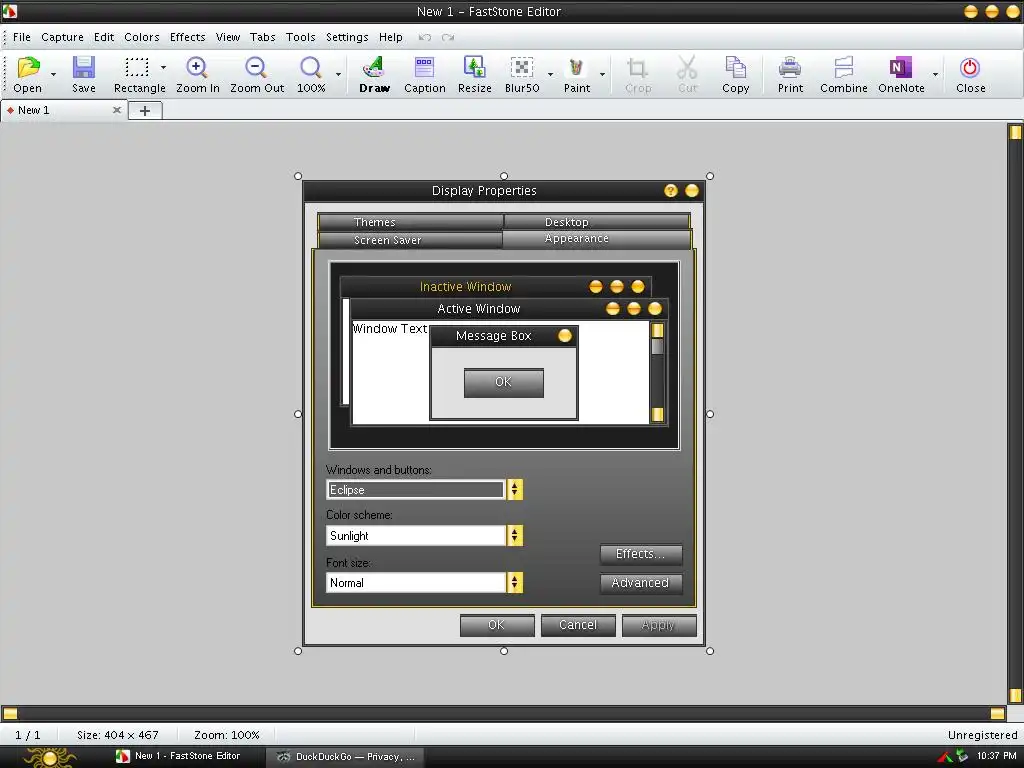Open the Colors menu
This screenshot has height=768, width=1024.
point(142,37)
